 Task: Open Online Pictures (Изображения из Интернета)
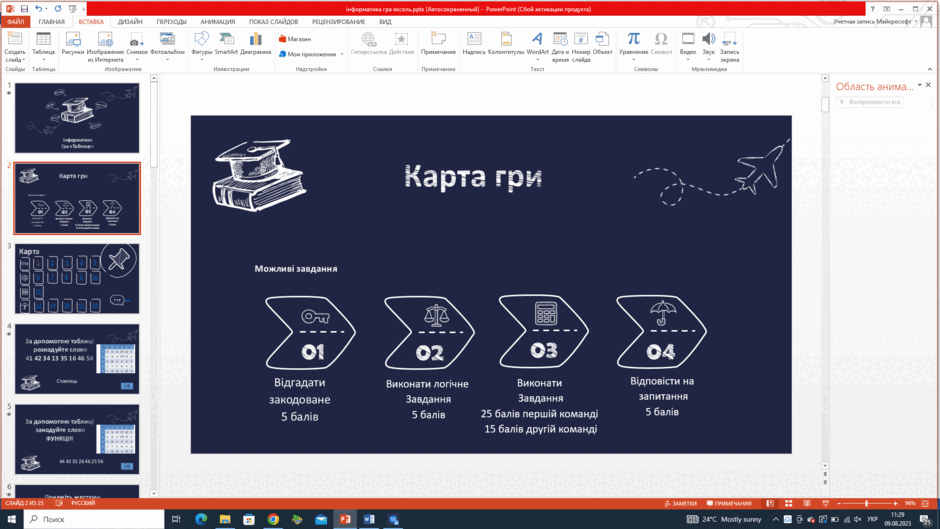[105, 47]
